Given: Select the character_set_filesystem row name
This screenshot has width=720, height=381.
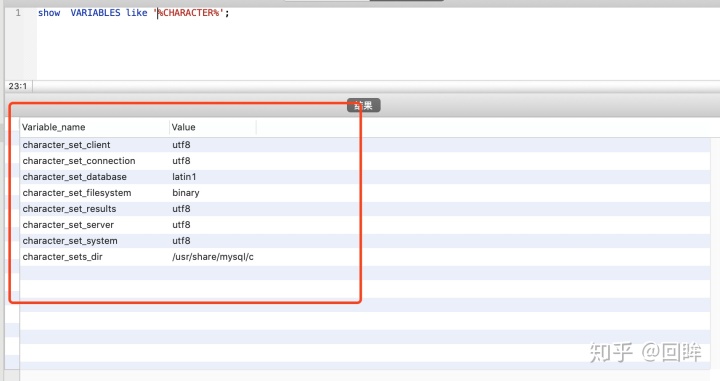Looking at the screenshot, I should point(77,193).
